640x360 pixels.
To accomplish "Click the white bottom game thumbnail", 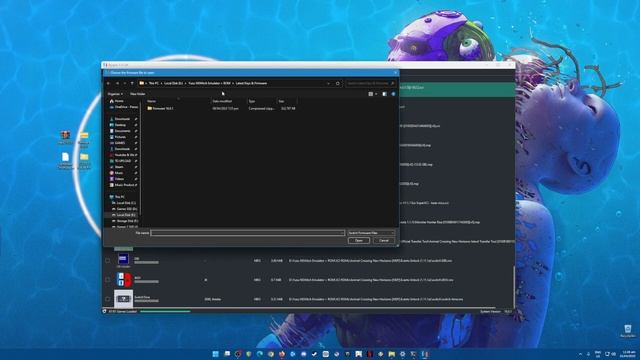I will click(x=124, y=299).
